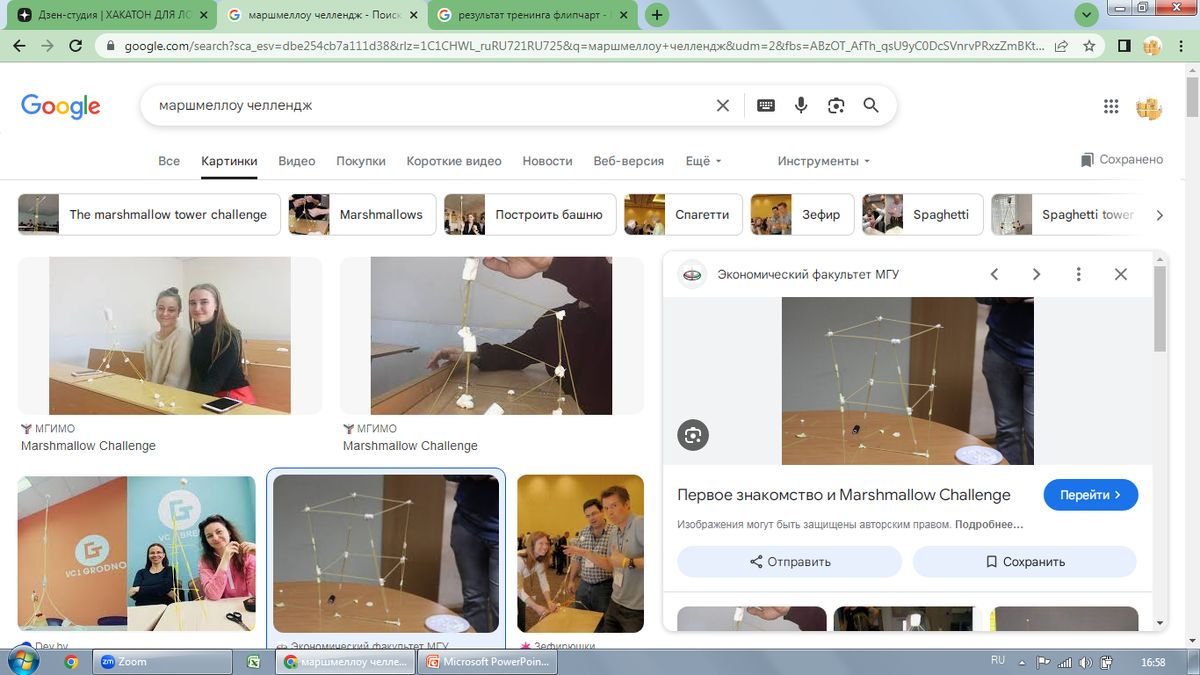Image resolution: width=1200 pixels, height=675 pixels.
Task: Select the Marshmallows suggestion chip
Action: (x=362, y=215)
